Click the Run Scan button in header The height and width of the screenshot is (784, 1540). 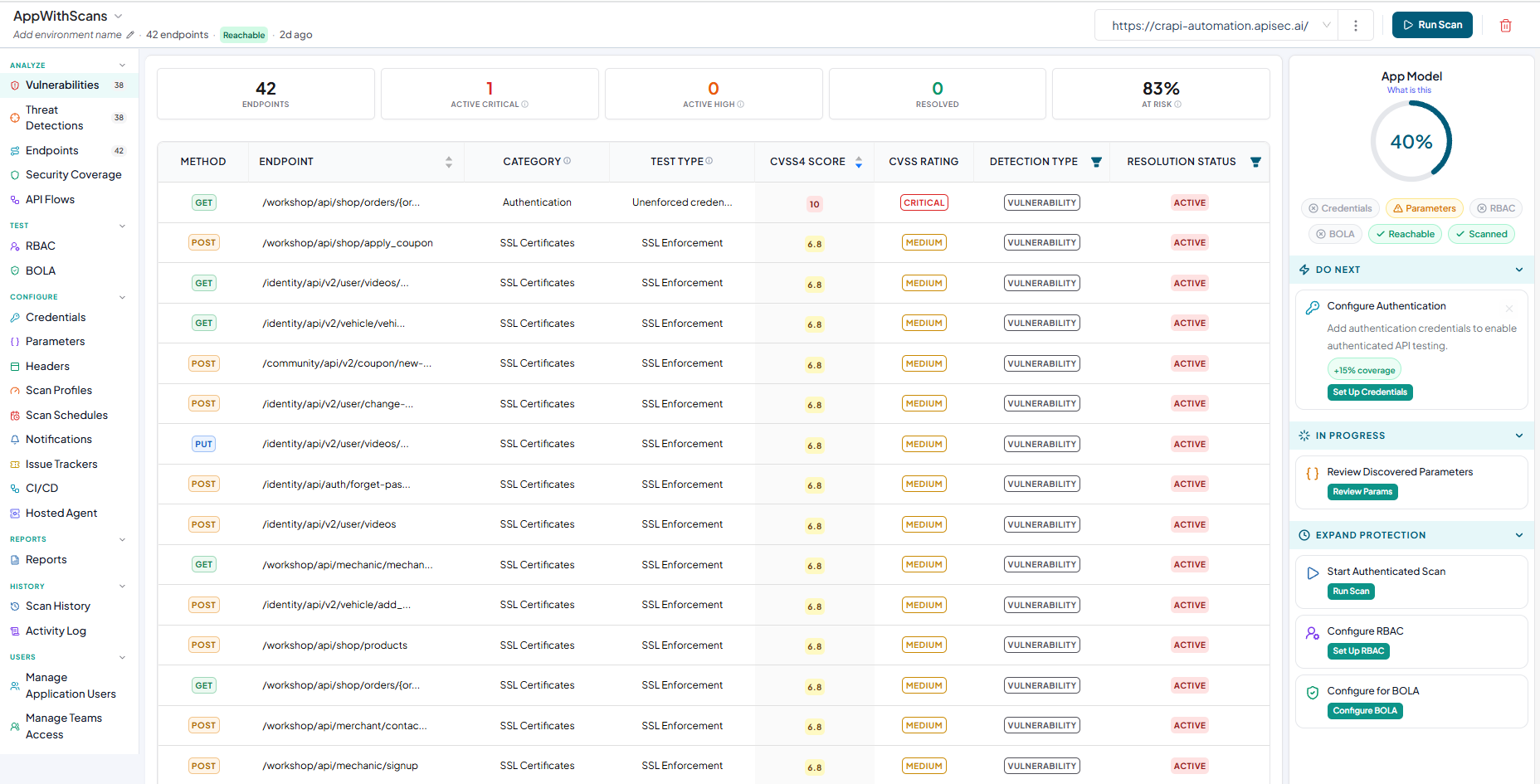(x=1432, y=25)
